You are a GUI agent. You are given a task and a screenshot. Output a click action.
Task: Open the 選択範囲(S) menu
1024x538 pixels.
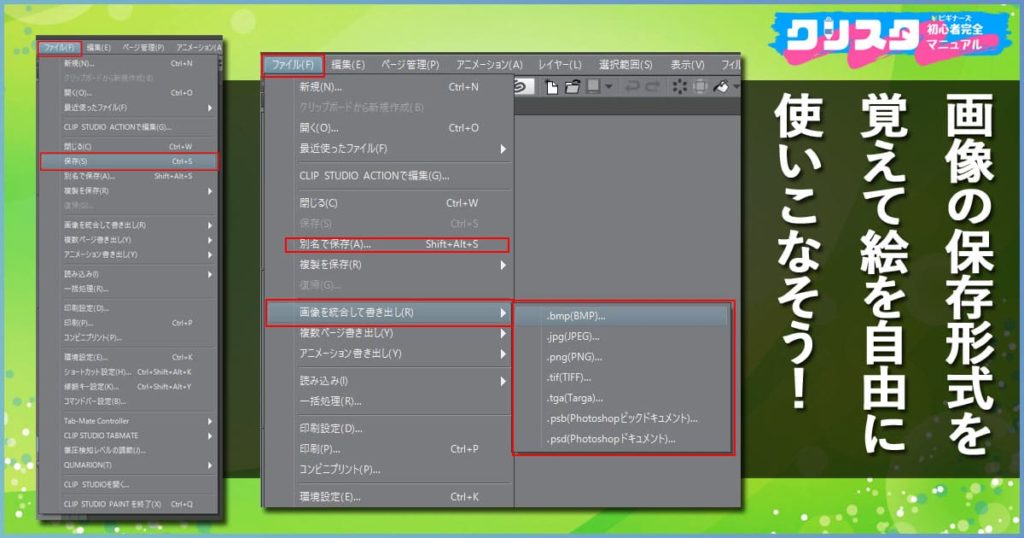tap(626, 65)
